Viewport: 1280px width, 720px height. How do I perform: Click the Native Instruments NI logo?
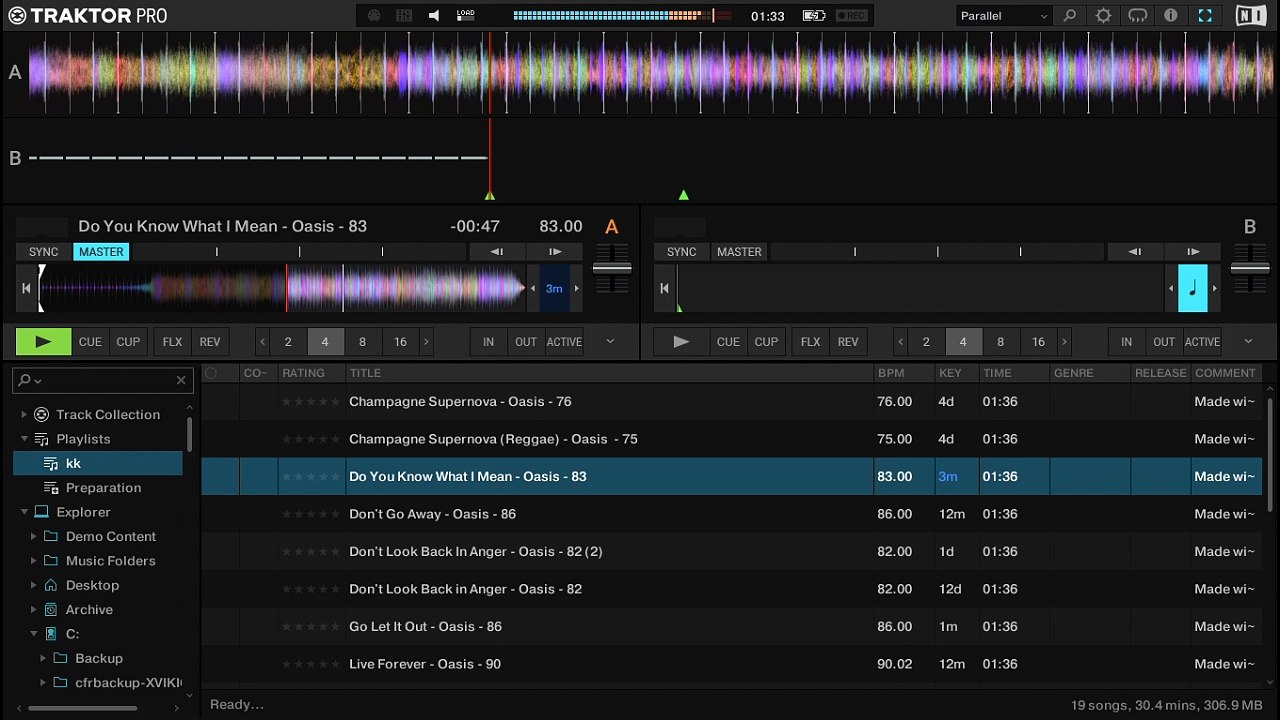(x=1250, y=16)
